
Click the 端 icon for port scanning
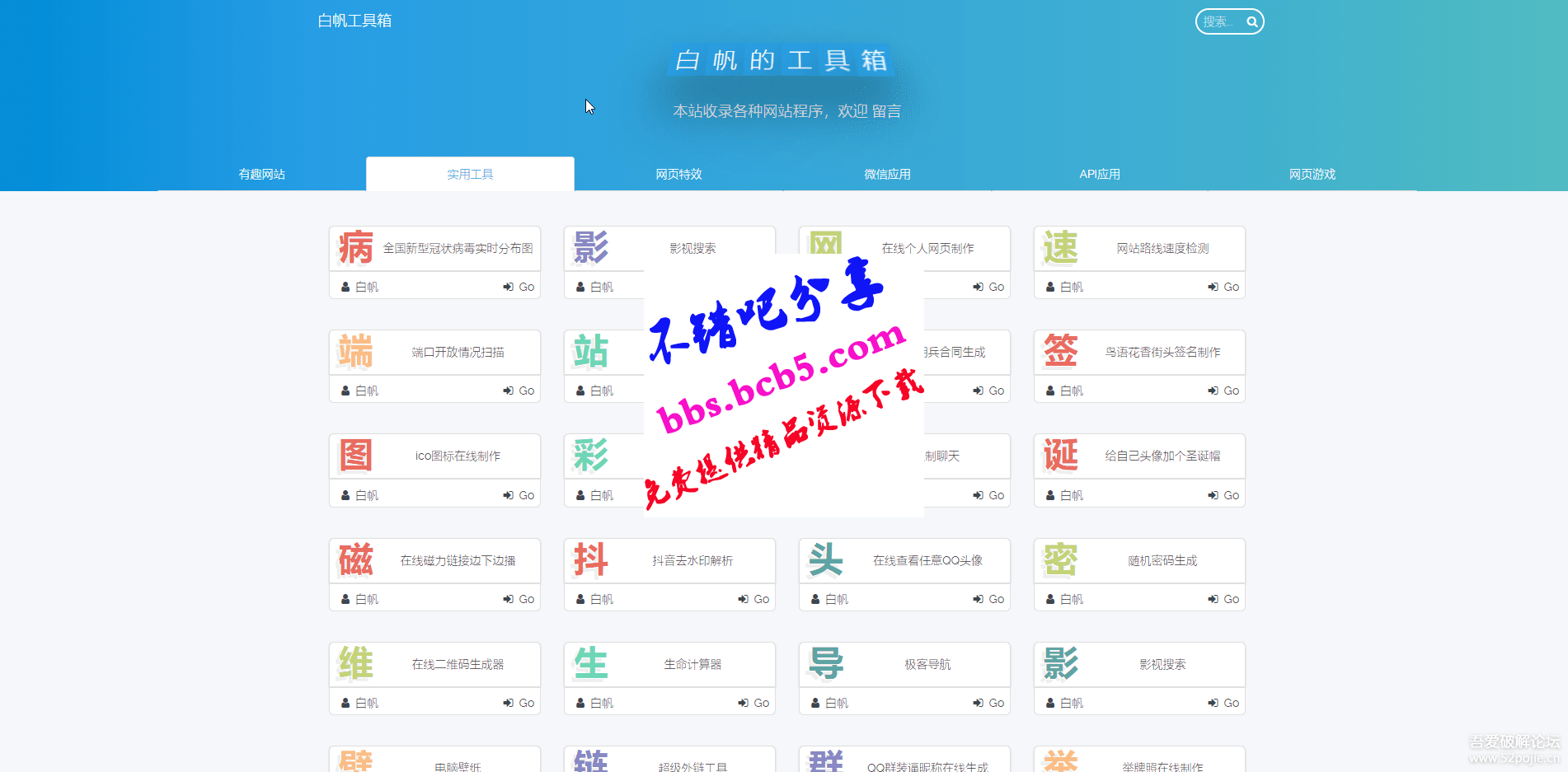click(355, 352)
